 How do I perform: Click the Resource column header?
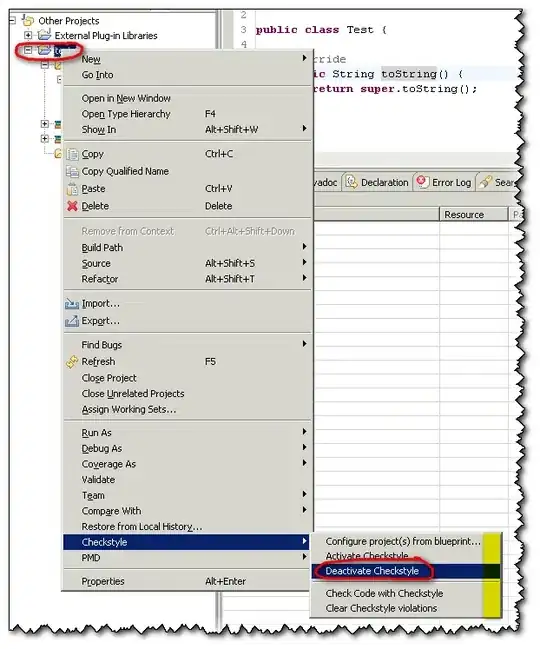click(474, 215)
